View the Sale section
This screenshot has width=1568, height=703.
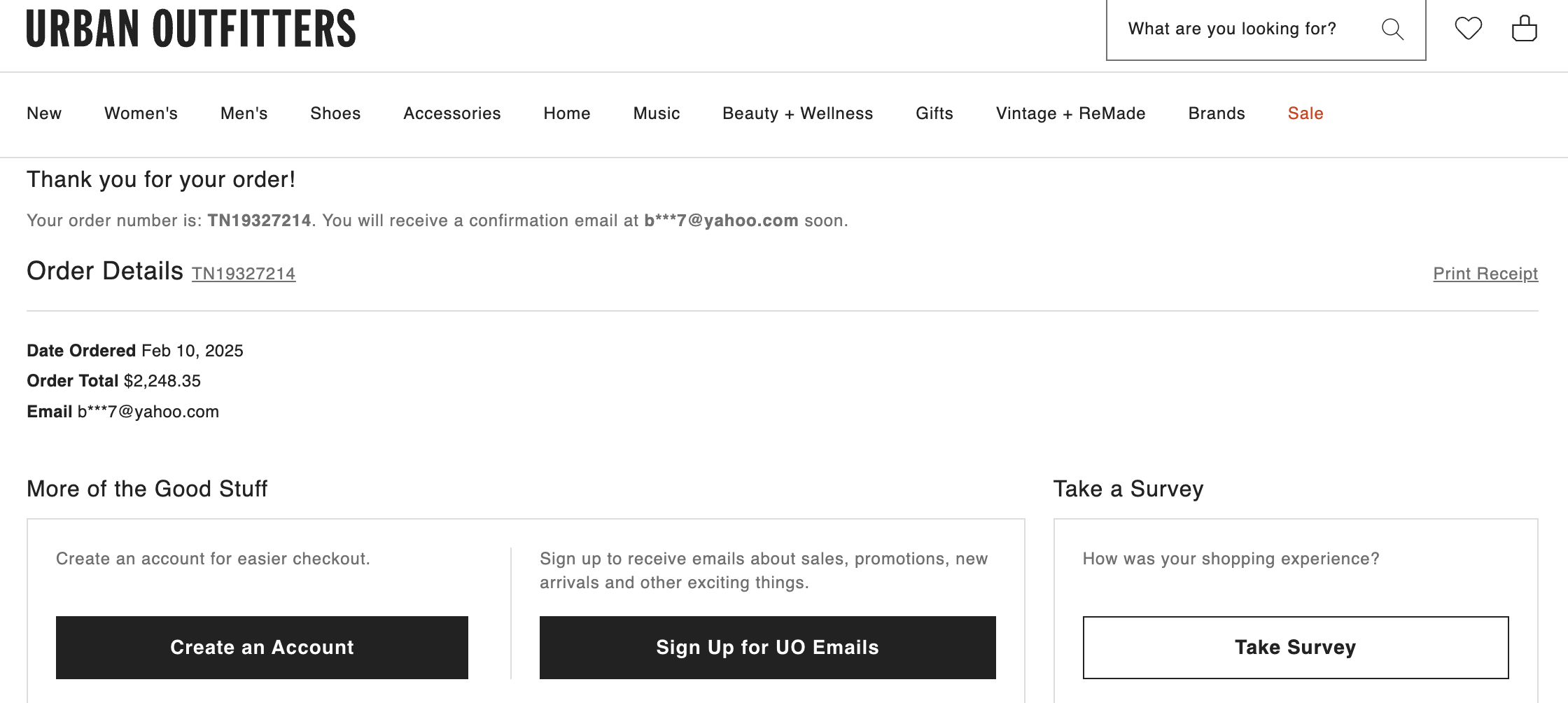[1305, 113]
